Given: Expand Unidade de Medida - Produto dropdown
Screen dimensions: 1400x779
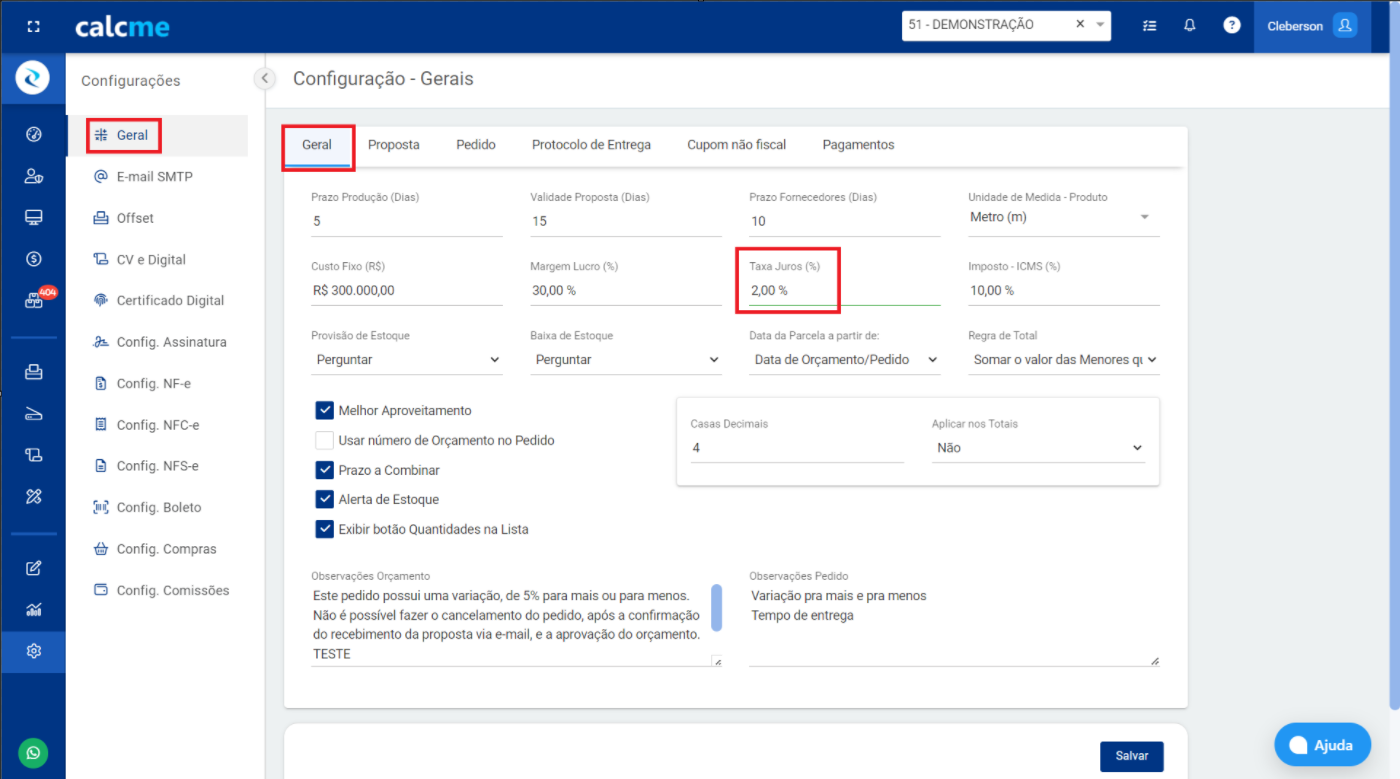Looking at the screenshot, I should tap(1063, 217).
